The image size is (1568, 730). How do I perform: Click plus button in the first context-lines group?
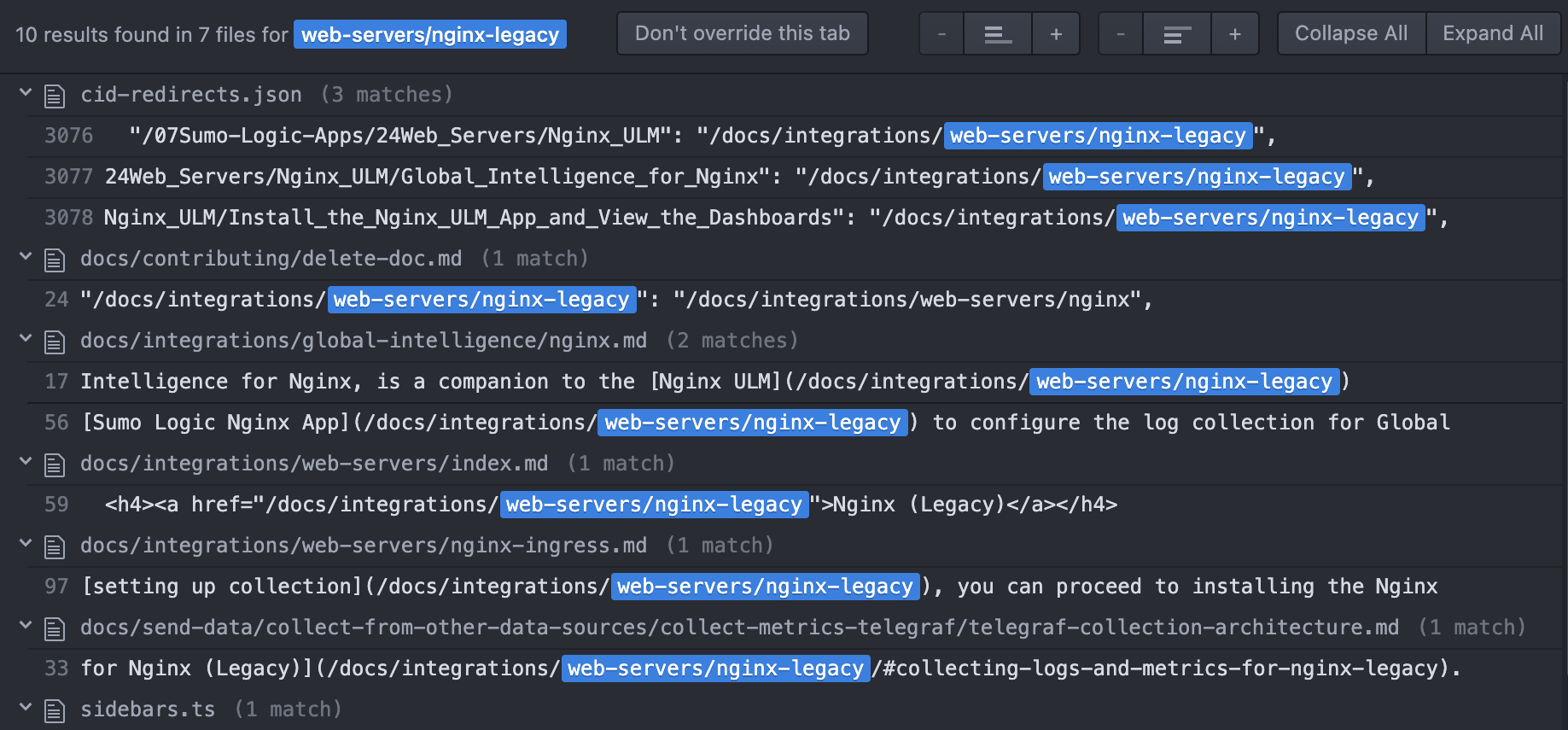click(1056, 34)
